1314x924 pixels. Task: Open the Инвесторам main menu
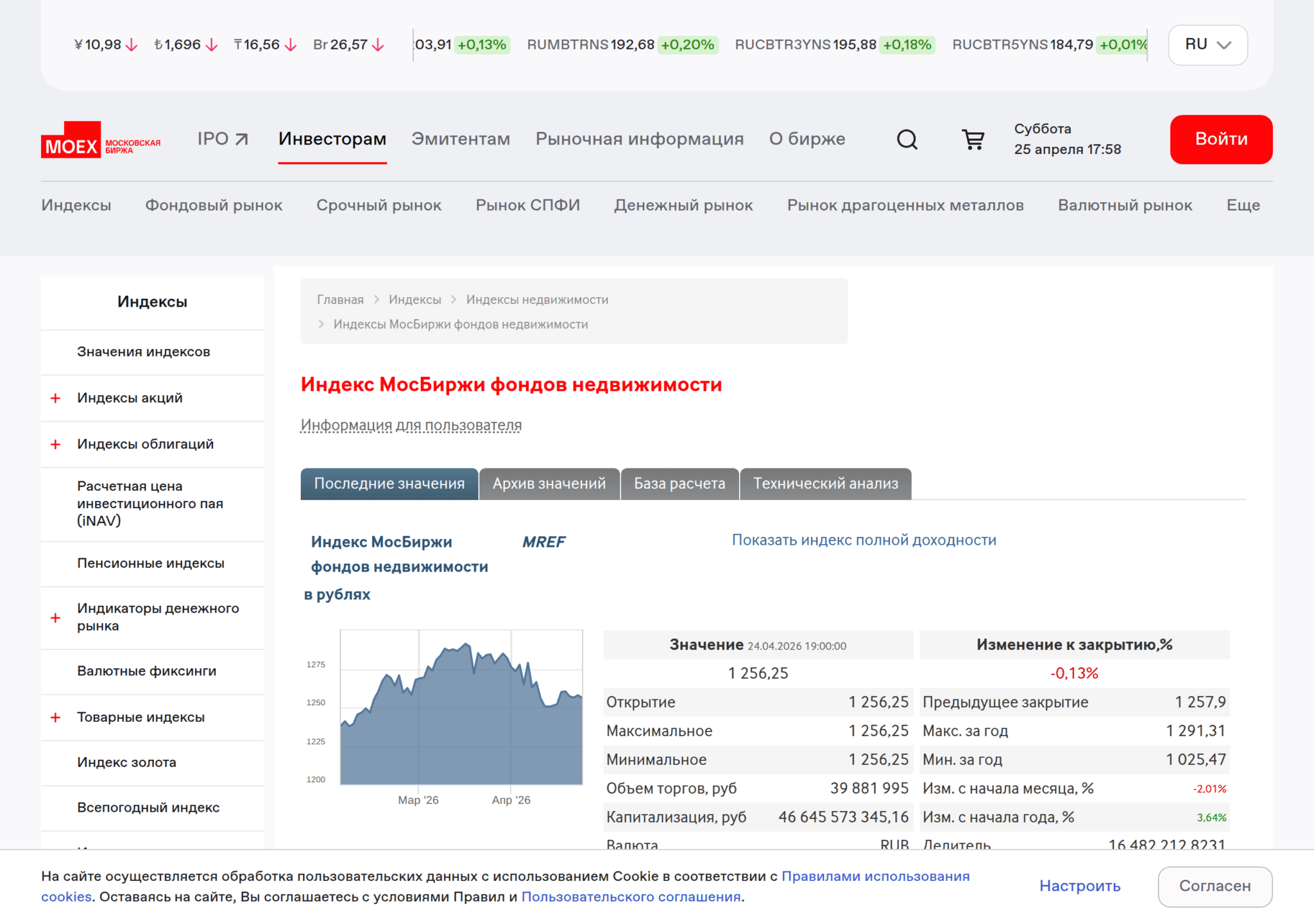[332, 139]
